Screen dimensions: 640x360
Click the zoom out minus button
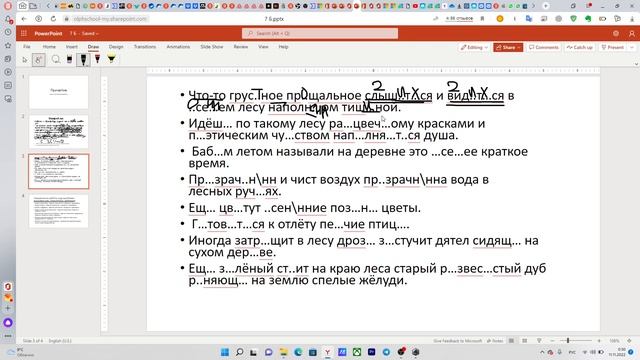[552, 340]
